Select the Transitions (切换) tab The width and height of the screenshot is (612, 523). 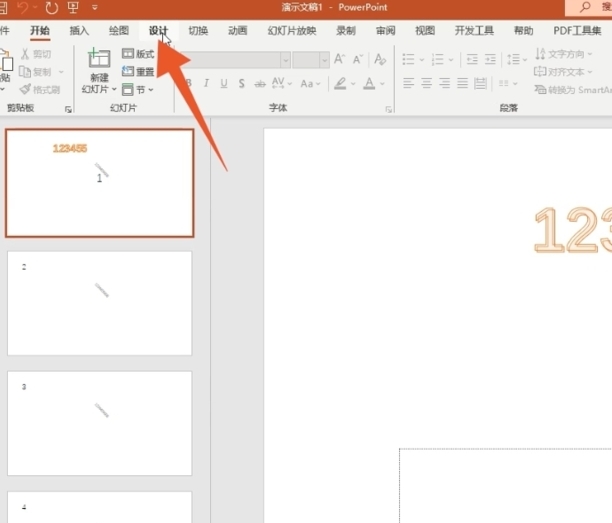[198, 30]
